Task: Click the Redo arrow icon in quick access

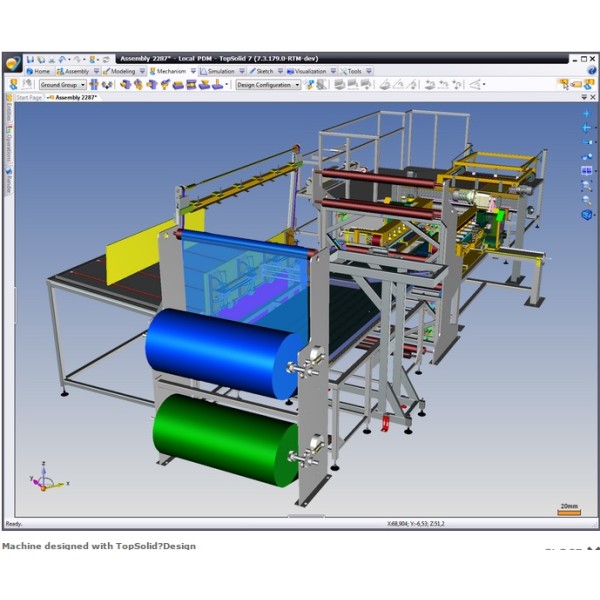Action: (x=77, y=59)
